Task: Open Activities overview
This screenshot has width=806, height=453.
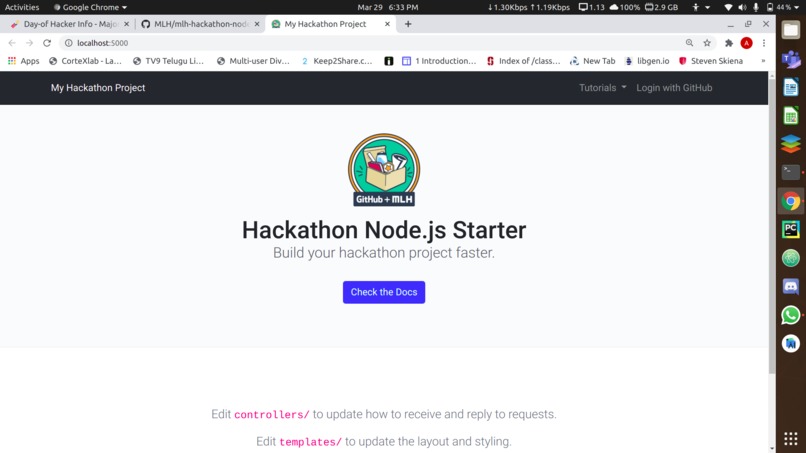Action: [x=22, y=7]
